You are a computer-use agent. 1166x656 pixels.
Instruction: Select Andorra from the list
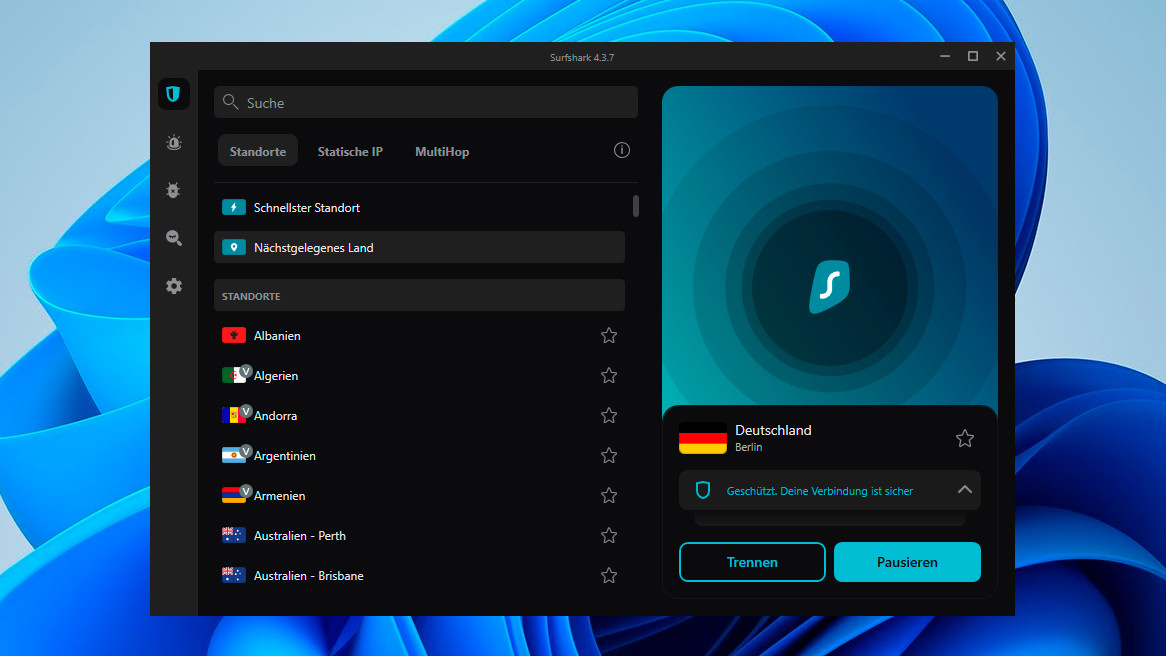click(x=419, y=415)
